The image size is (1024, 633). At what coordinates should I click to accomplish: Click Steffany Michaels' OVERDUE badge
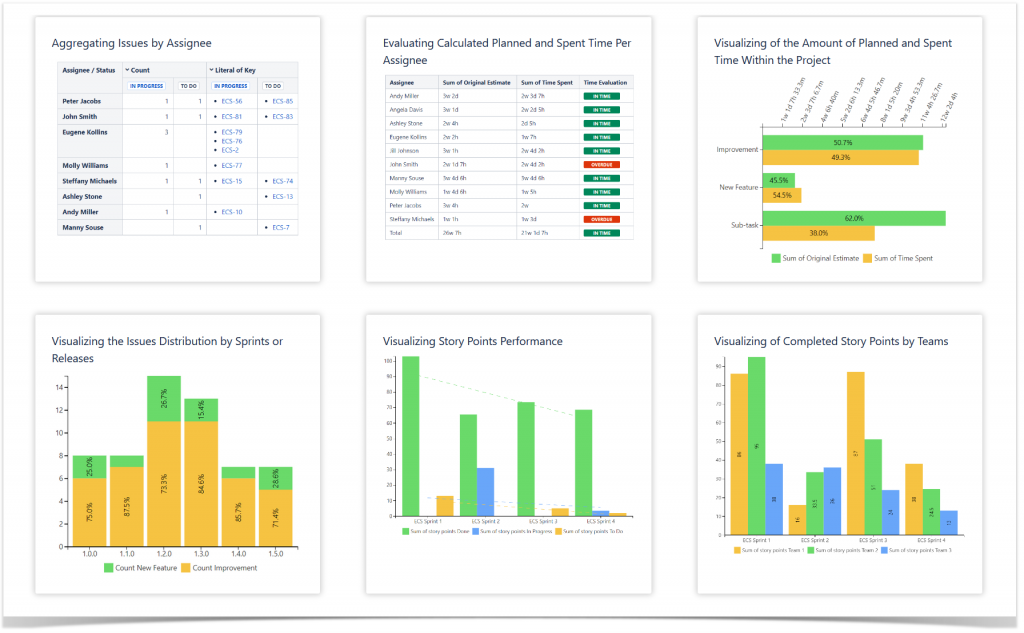[x=601, y=219]
